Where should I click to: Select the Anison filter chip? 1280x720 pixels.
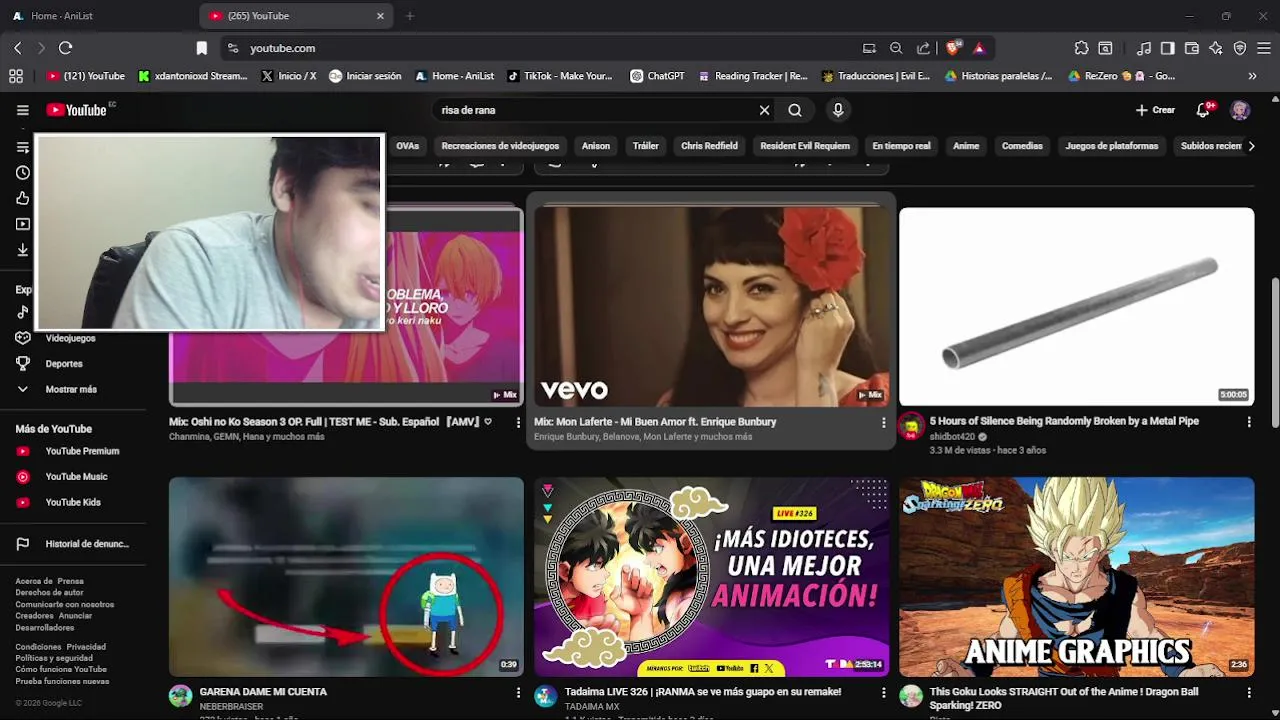596,146
